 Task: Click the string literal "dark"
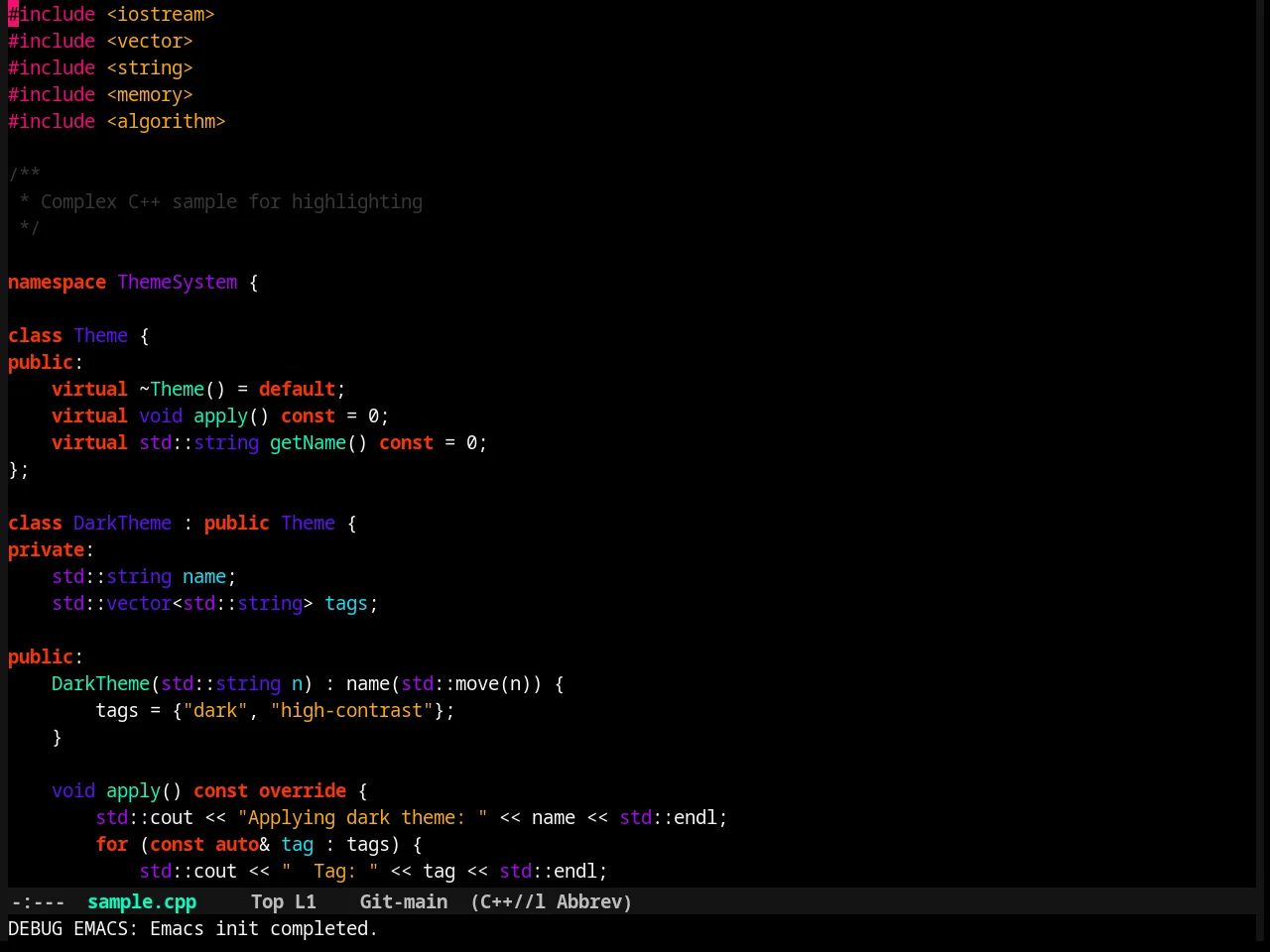pyautogui.click(x=215, y=710)
